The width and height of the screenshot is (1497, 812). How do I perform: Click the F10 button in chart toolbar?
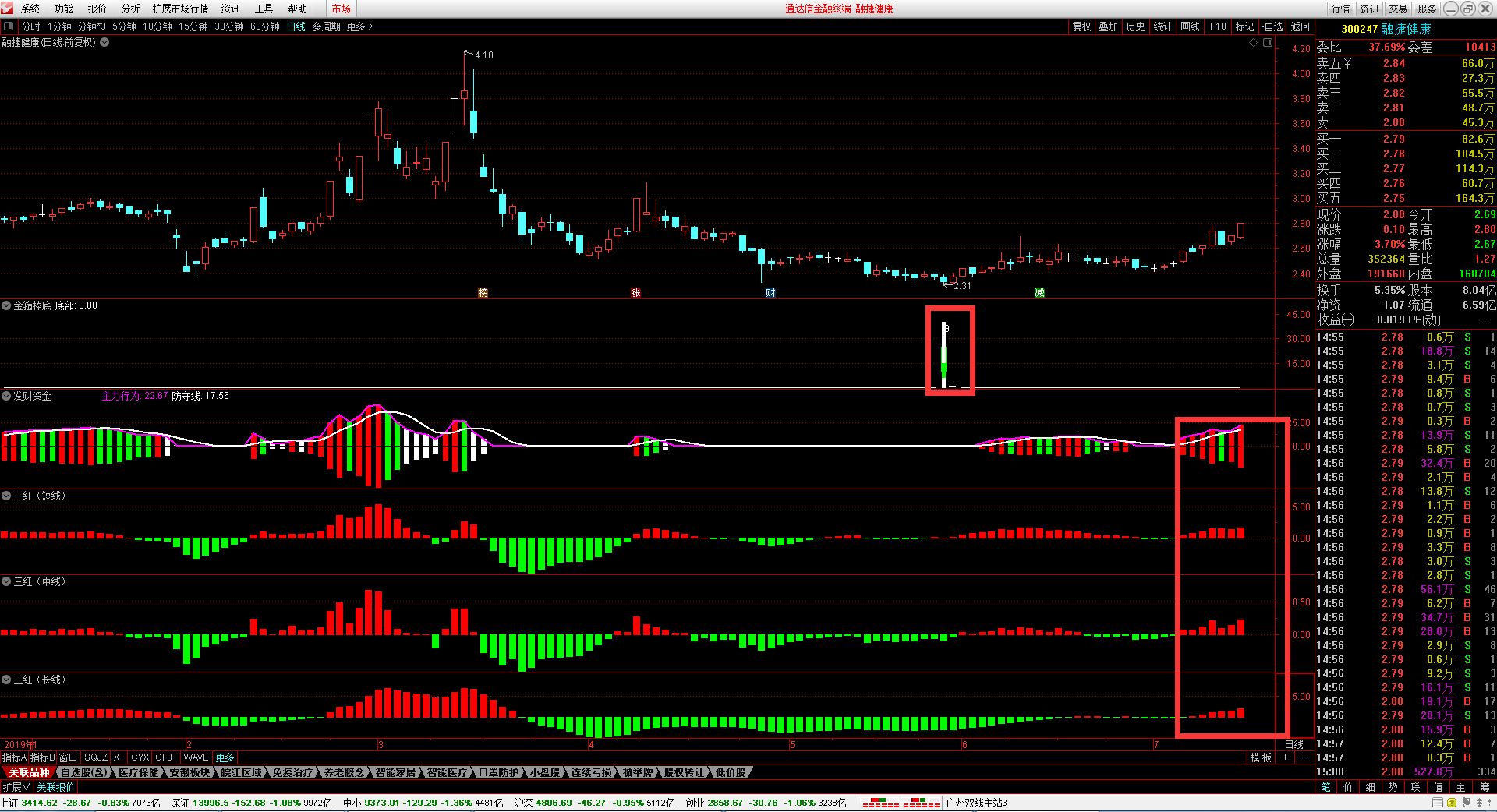[x=1217, y=26]
